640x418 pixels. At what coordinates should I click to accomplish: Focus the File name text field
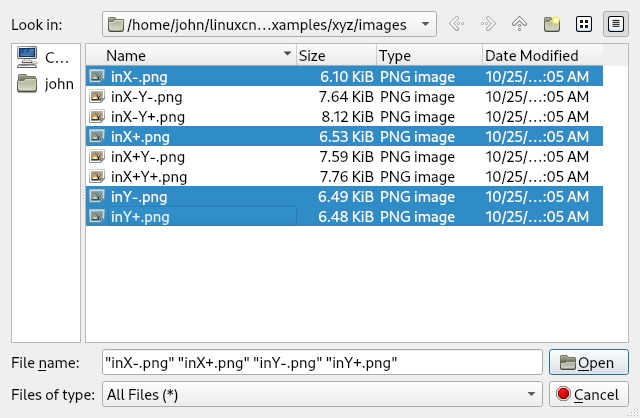pyautogui.click(x=322, y=362)
